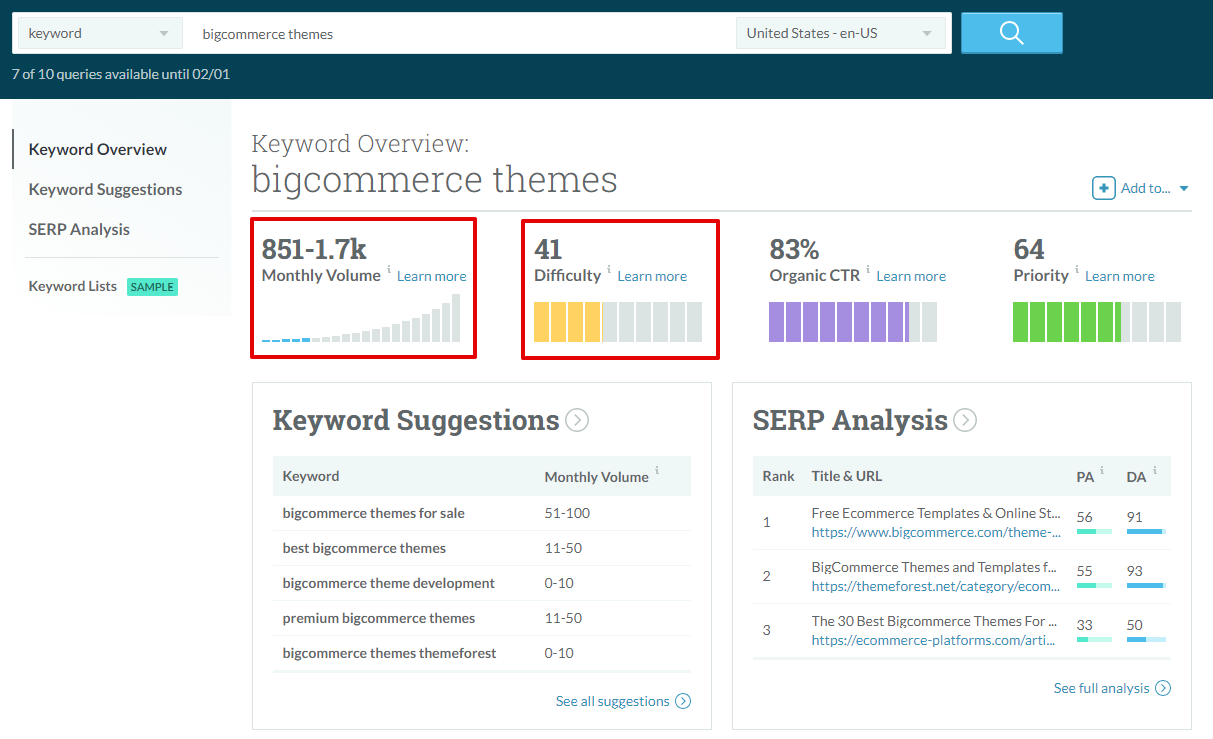Click Learn more beside Organic CTR
The height and width of the screenshot is (739, 1213).
click(911, 276)
